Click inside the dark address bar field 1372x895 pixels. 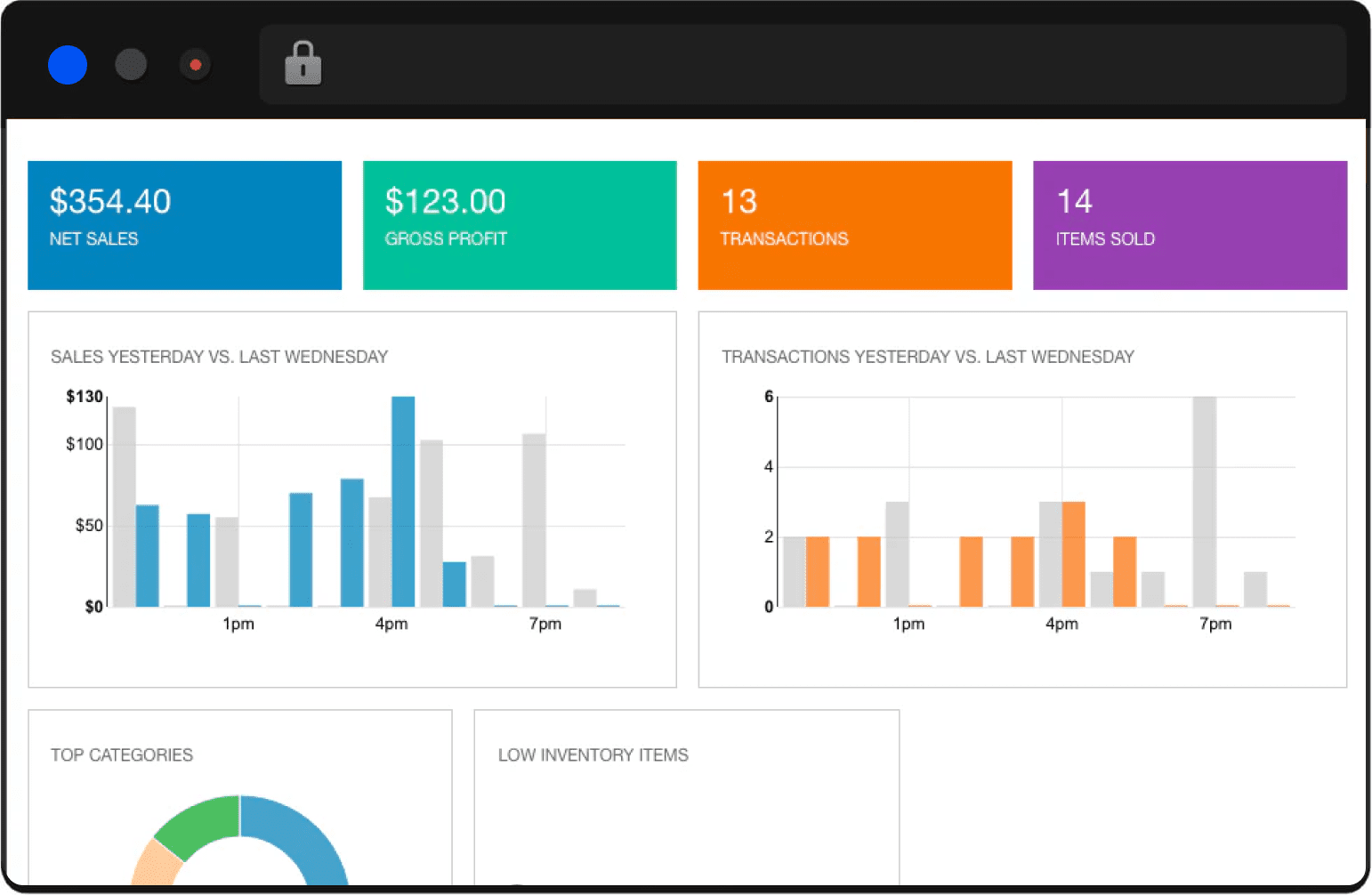tap(801, 65)
